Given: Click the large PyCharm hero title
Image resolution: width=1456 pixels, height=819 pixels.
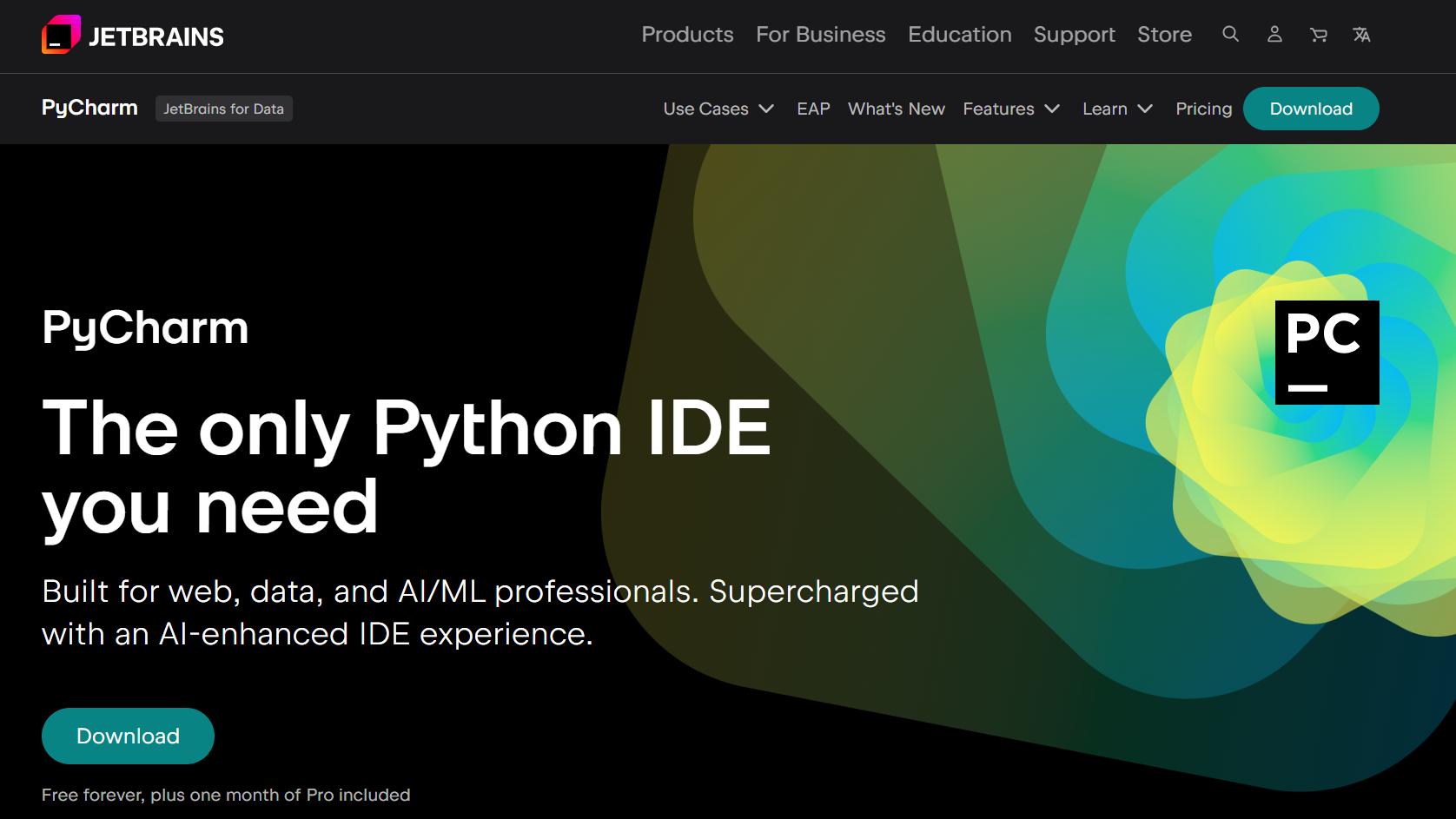Looking at the screenshot, I should (145, 328).
